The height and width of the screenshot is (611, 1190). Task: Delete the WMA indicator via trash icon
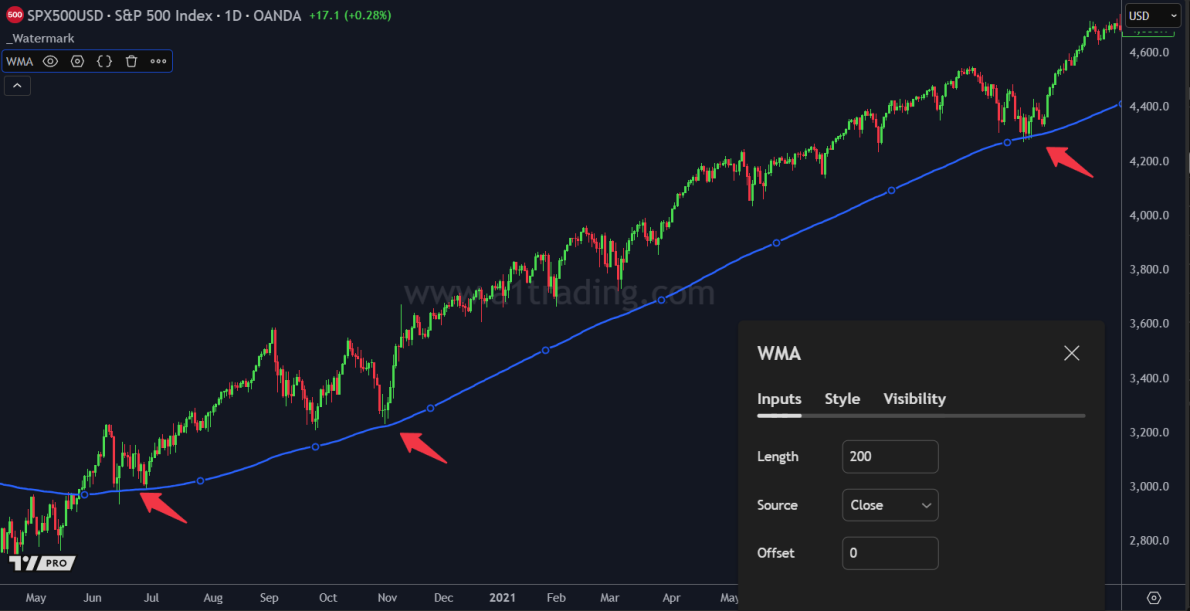click(x=131, y=61)
